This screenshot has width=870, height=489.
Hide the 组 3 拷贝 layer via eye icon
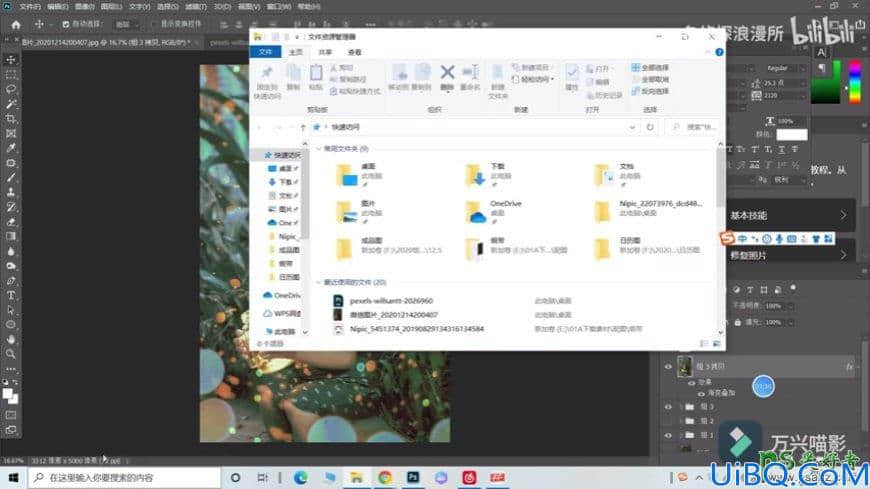pyautogui.click(x=668, y=366)
